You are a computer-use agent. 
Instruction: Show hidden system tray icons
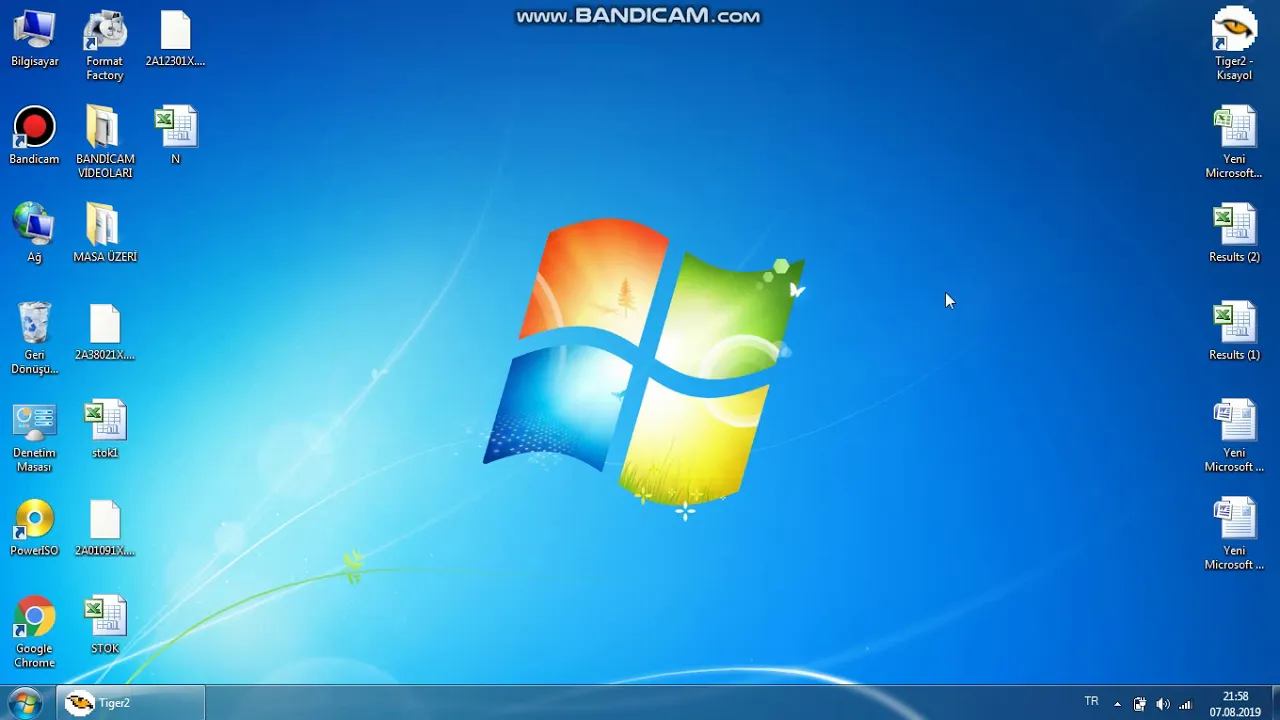[x=1117, y=704]
